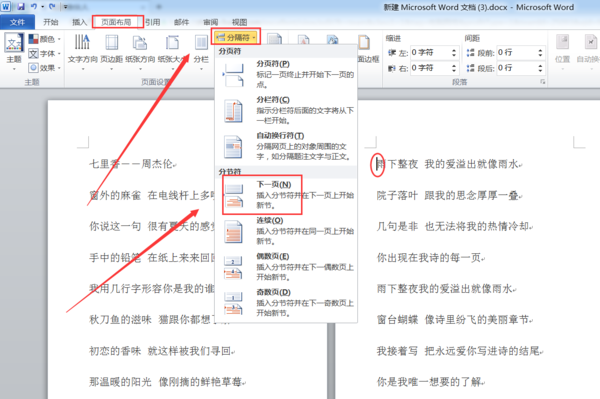Click the 纸张方向 orientation icon
The width and height of the screenshot is (600, 399).
coord(140,42)
